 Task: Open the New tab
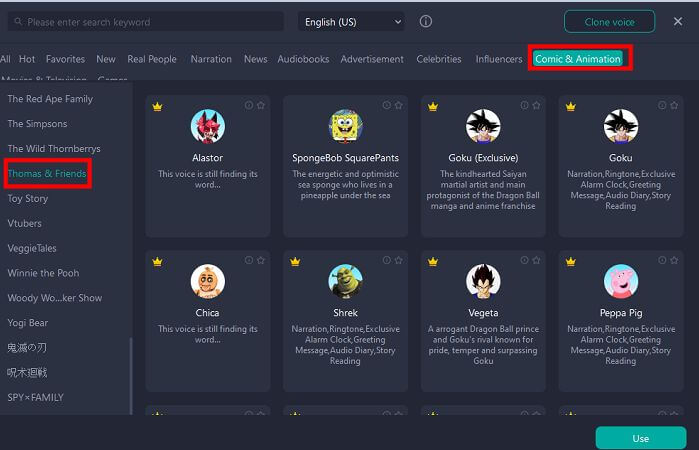[x=106, y=59]
